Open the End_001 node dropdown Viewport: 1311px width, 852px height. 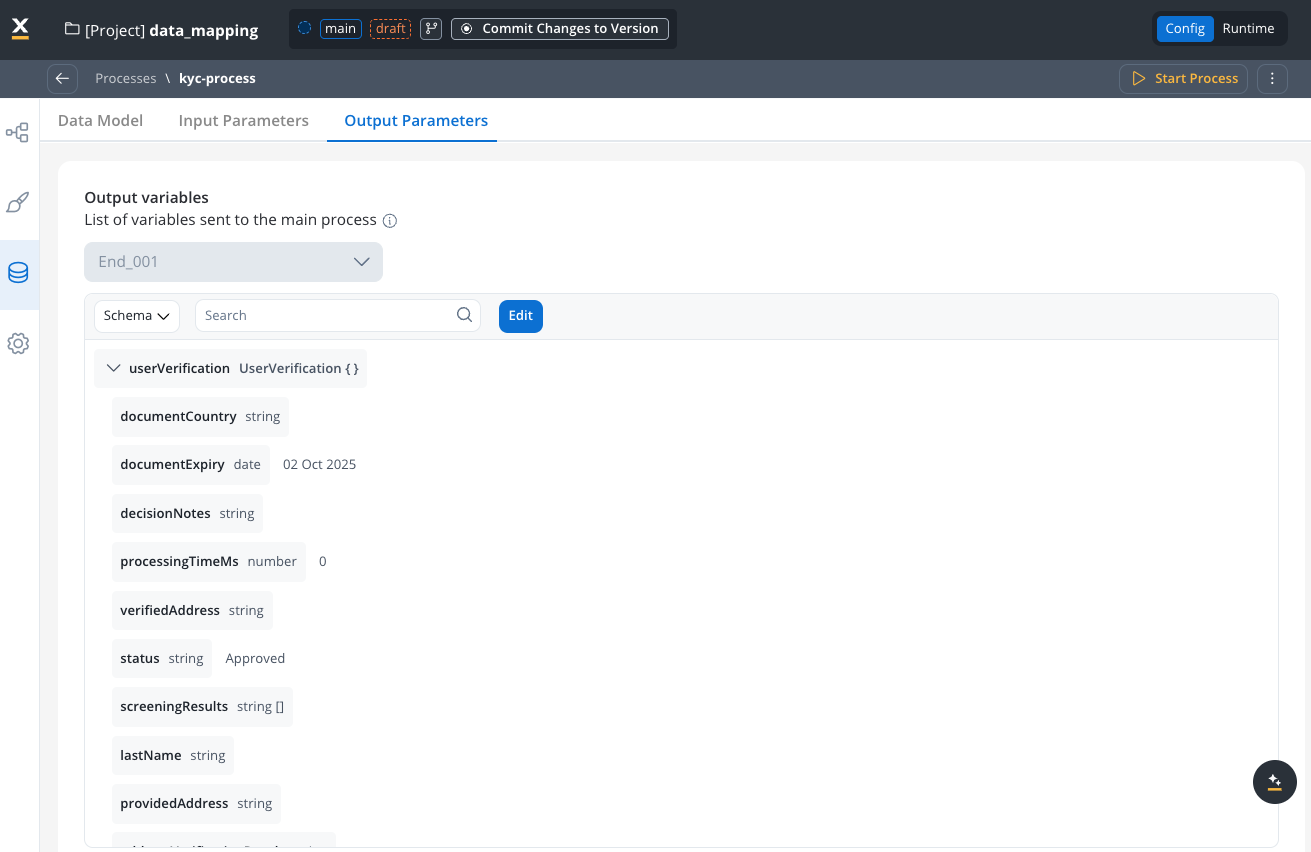[233, 262]
